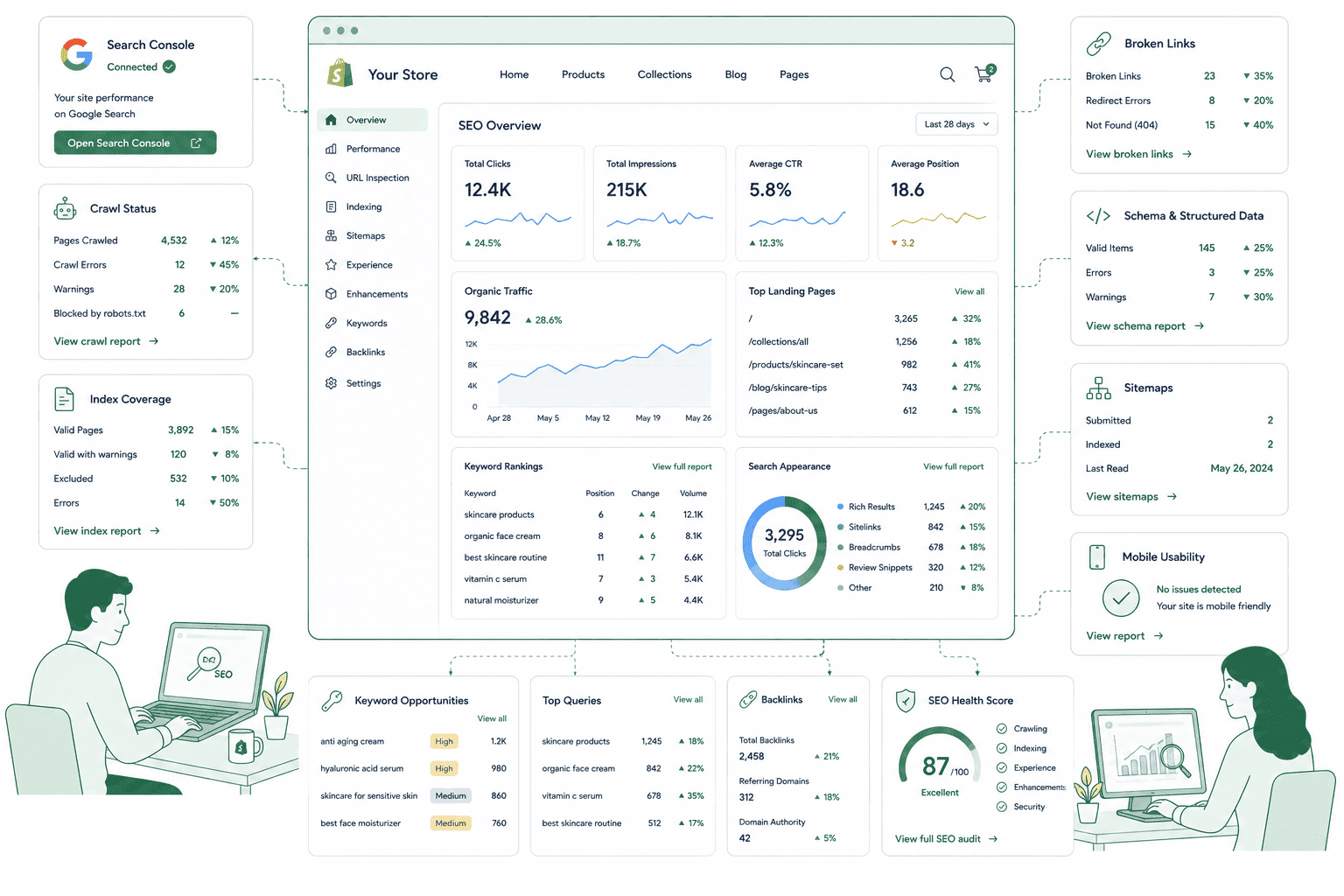The image size is (1344, 896).
Task: Click the SEO Health Score shield icon
Action: tap(906, 700)
